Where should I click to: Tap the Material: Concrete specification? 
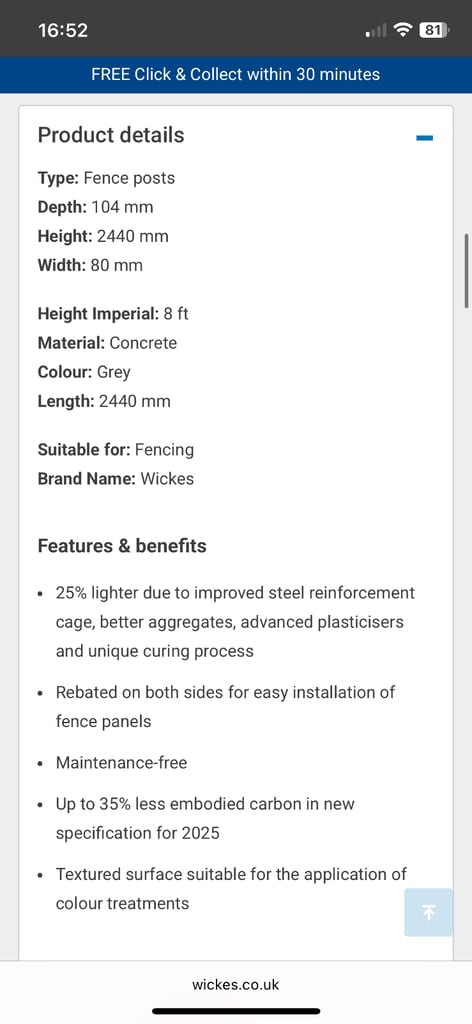pyautogui.click(x=107, y=343)
